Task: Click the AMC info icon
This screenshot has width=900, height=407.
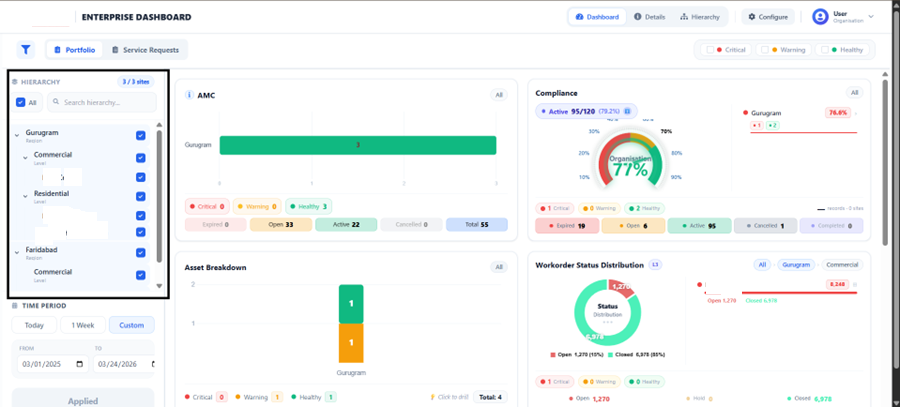Action: 190,95
